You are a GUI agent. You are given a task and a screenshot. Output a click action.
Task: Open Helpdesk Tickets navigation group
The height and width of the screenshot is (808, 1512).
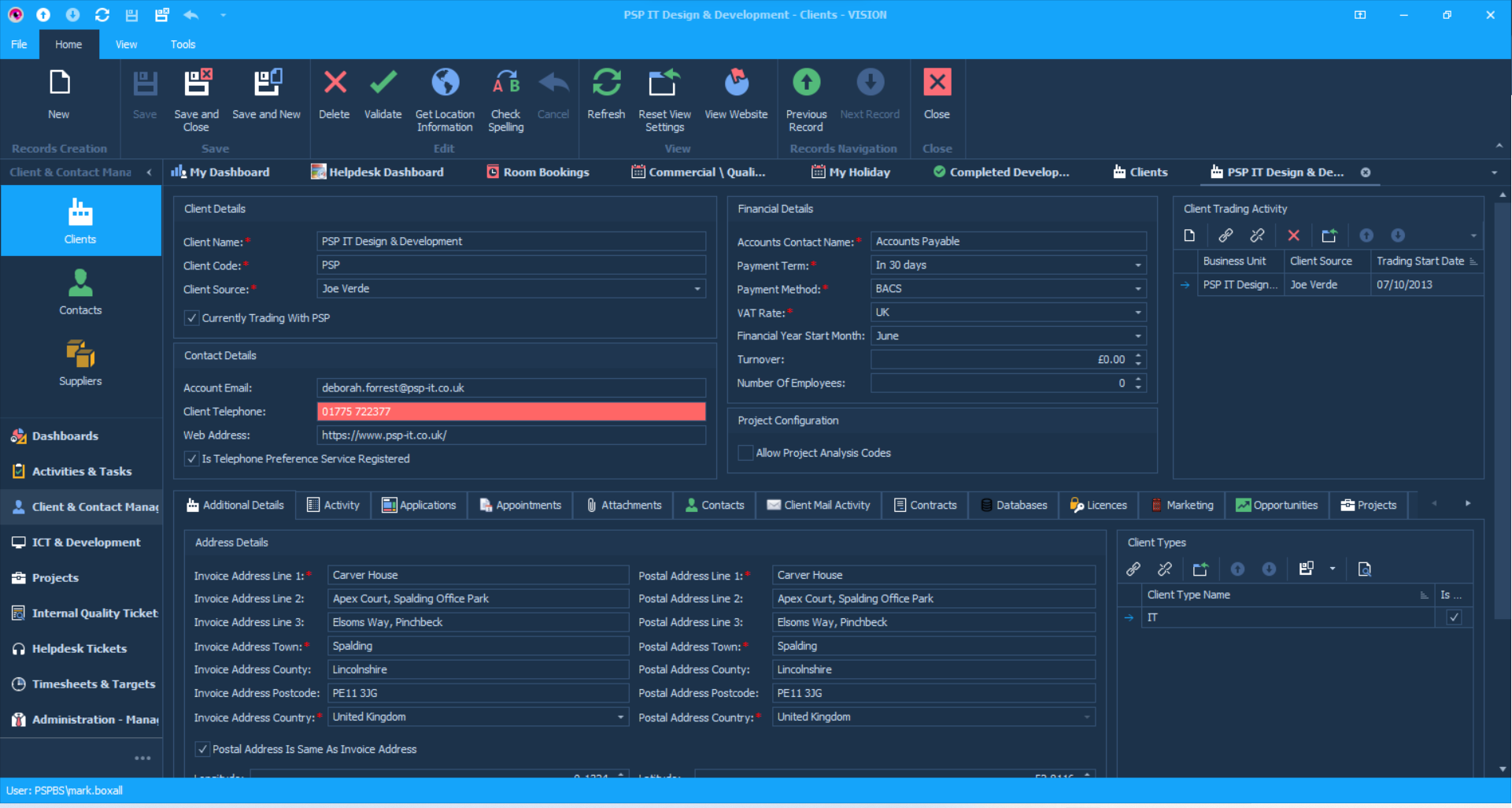80,648
